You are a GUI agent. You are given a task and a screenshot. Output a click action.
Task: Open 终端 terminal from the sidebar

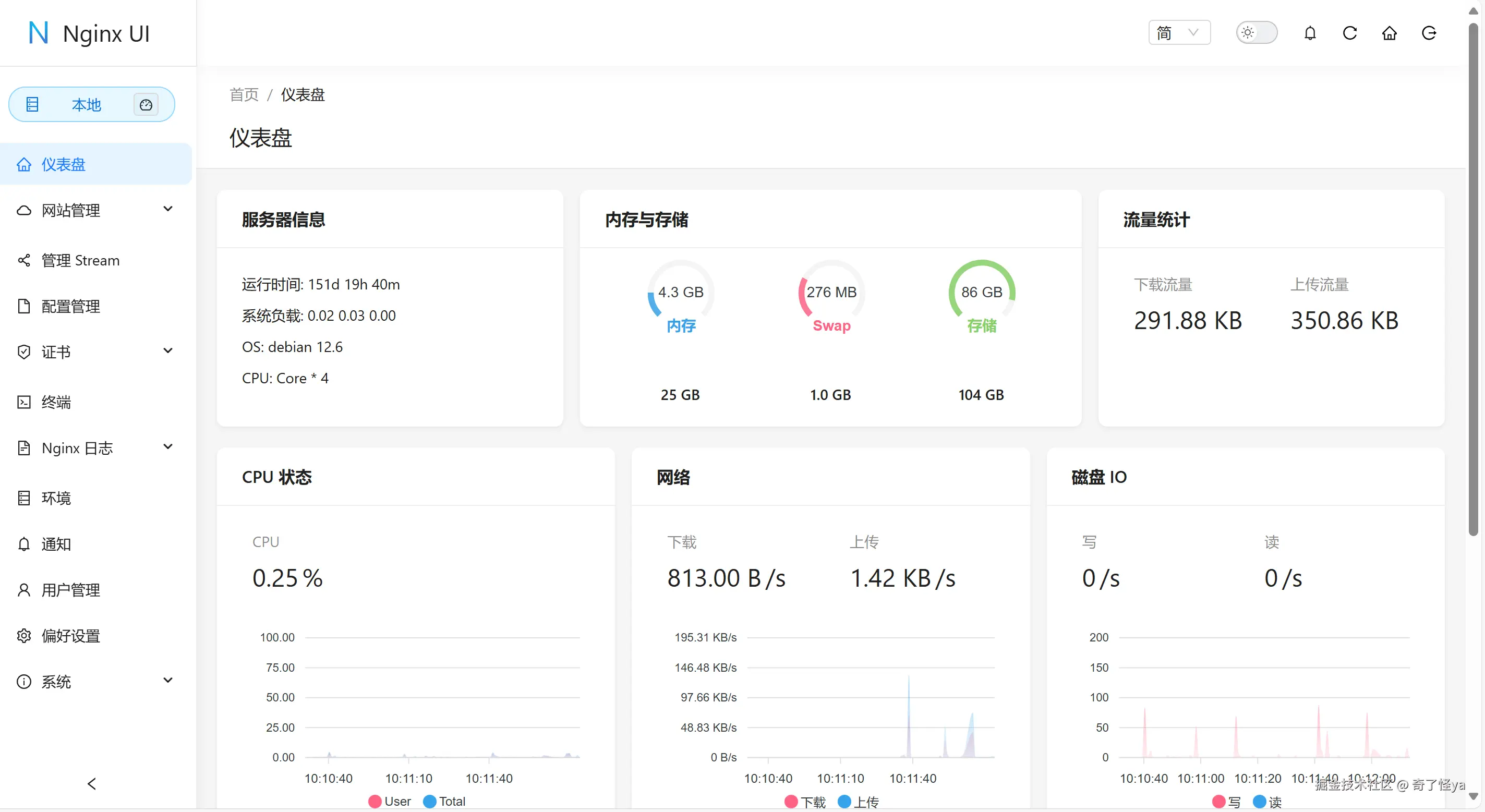point(56,402)
